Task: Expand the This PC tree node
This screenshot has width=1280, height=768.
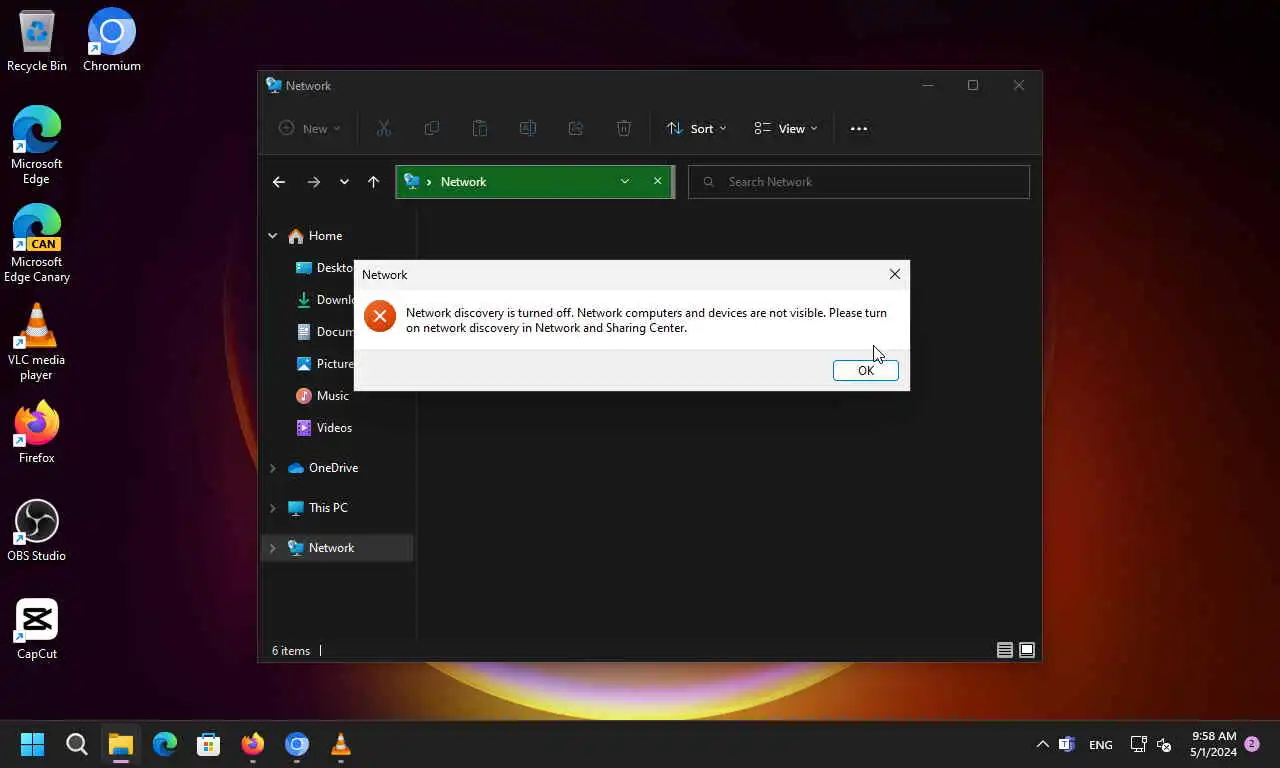Action: [272, 508]
